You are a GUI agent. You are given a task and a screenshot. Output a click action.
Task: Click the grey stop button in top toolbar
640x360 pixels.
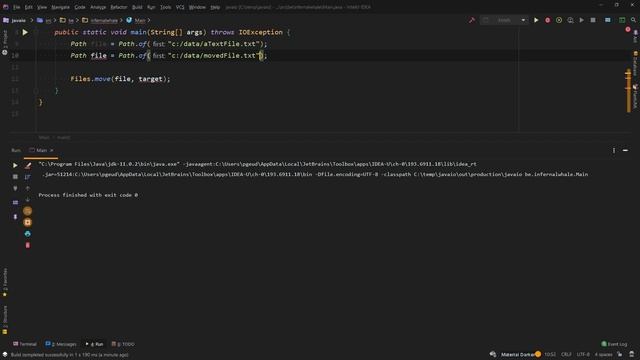(593, 20)
